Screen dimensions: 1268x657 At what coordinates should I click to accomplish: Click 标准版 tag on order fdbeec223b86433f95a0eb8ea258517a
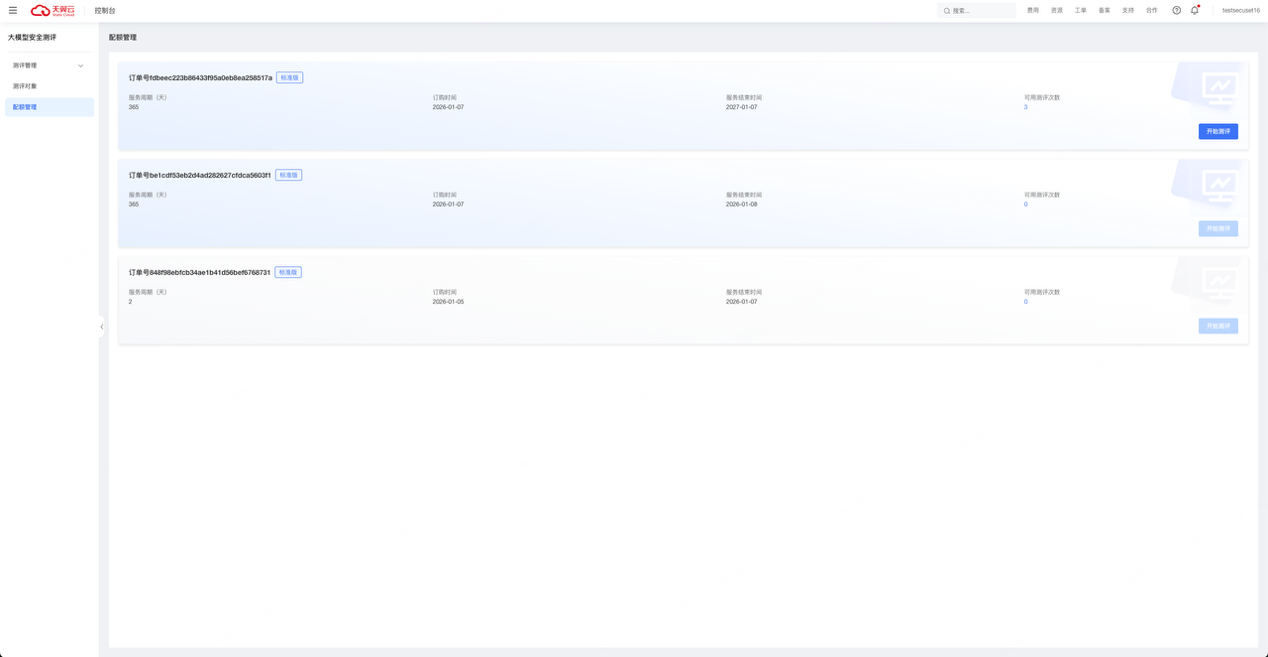point(289,78)
